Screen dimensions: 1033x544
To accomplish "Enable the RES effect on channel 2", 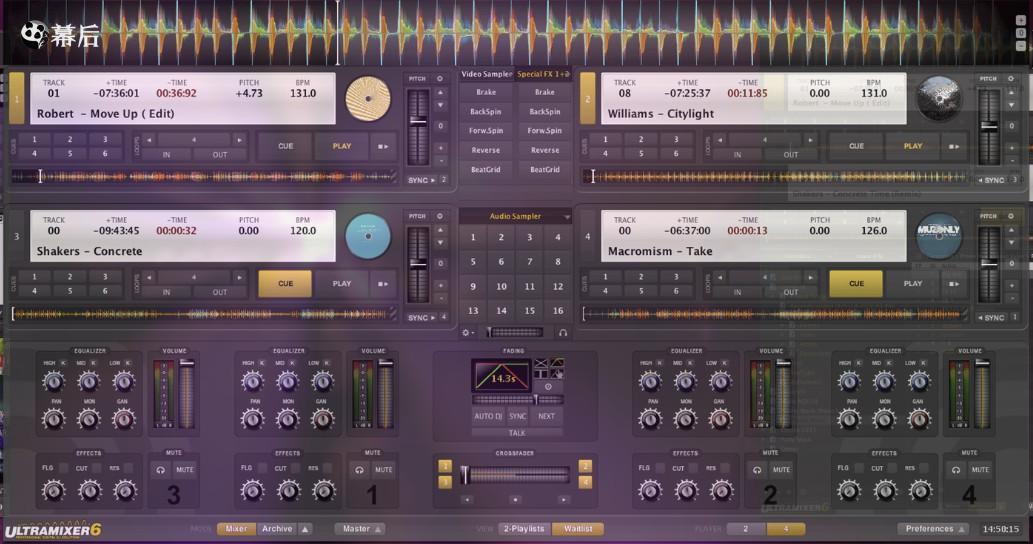I will [725, 468].
